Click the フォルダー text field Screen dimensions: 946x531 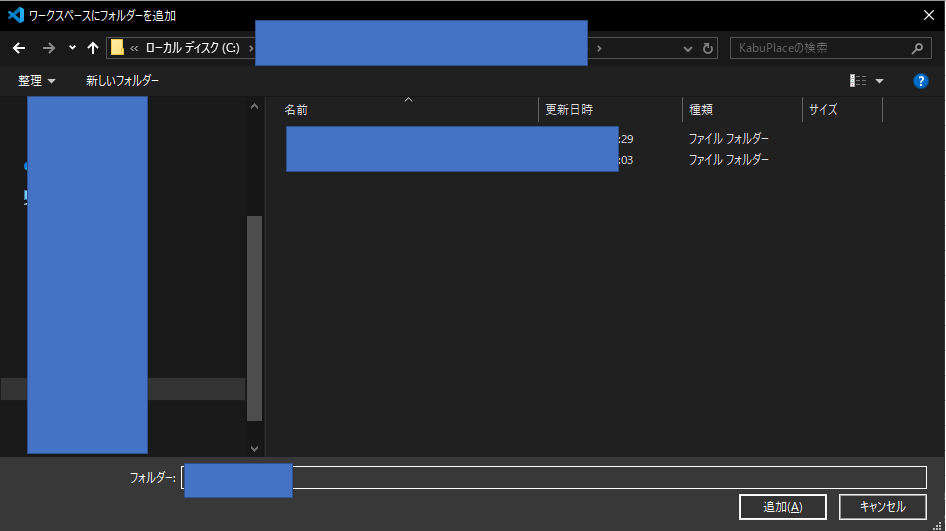pyautogui.click(x=554, y=477)
